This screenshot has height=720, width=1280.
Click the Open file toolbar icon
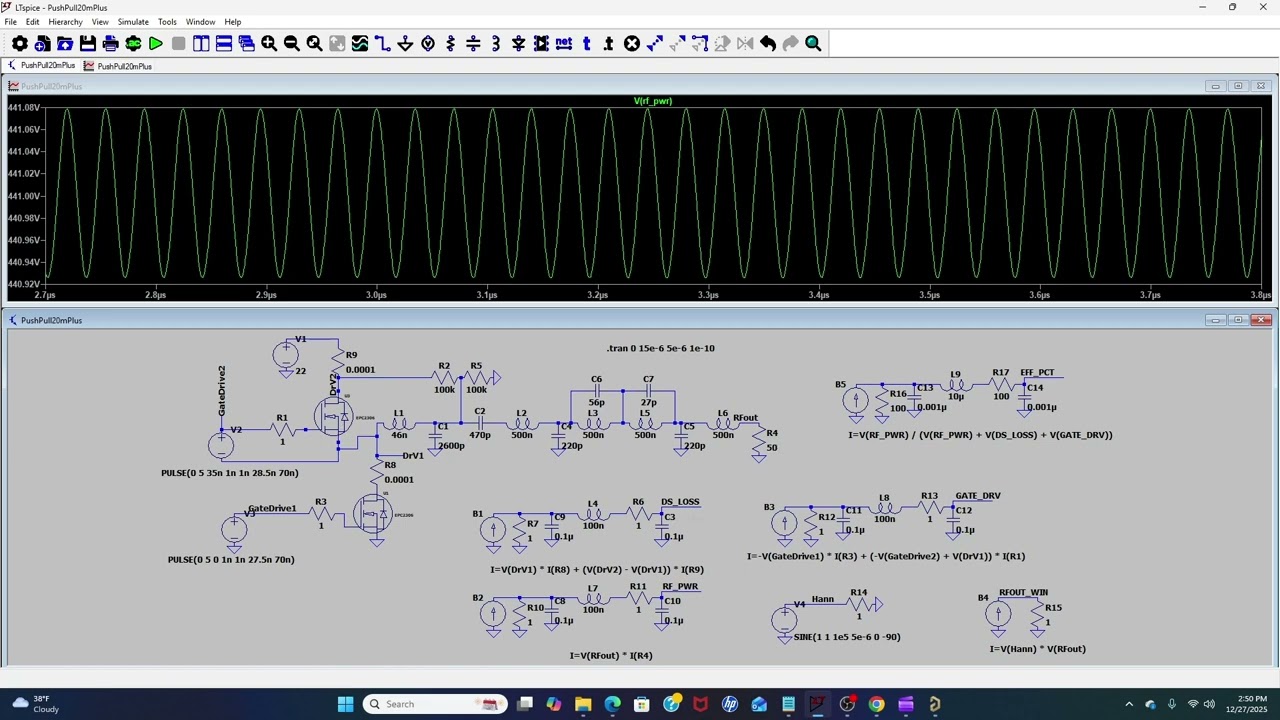[65, 43]
